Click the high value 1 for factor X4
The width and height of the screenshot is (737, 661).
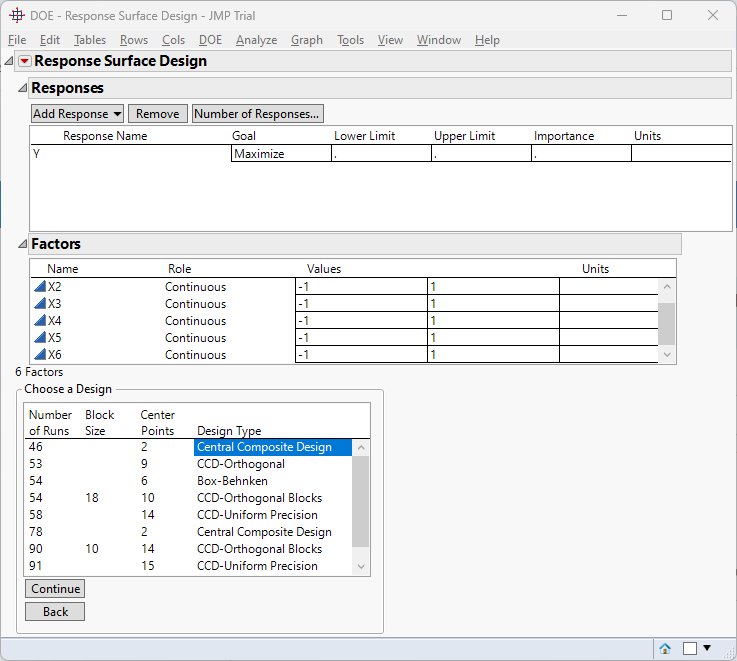(493, 320)
